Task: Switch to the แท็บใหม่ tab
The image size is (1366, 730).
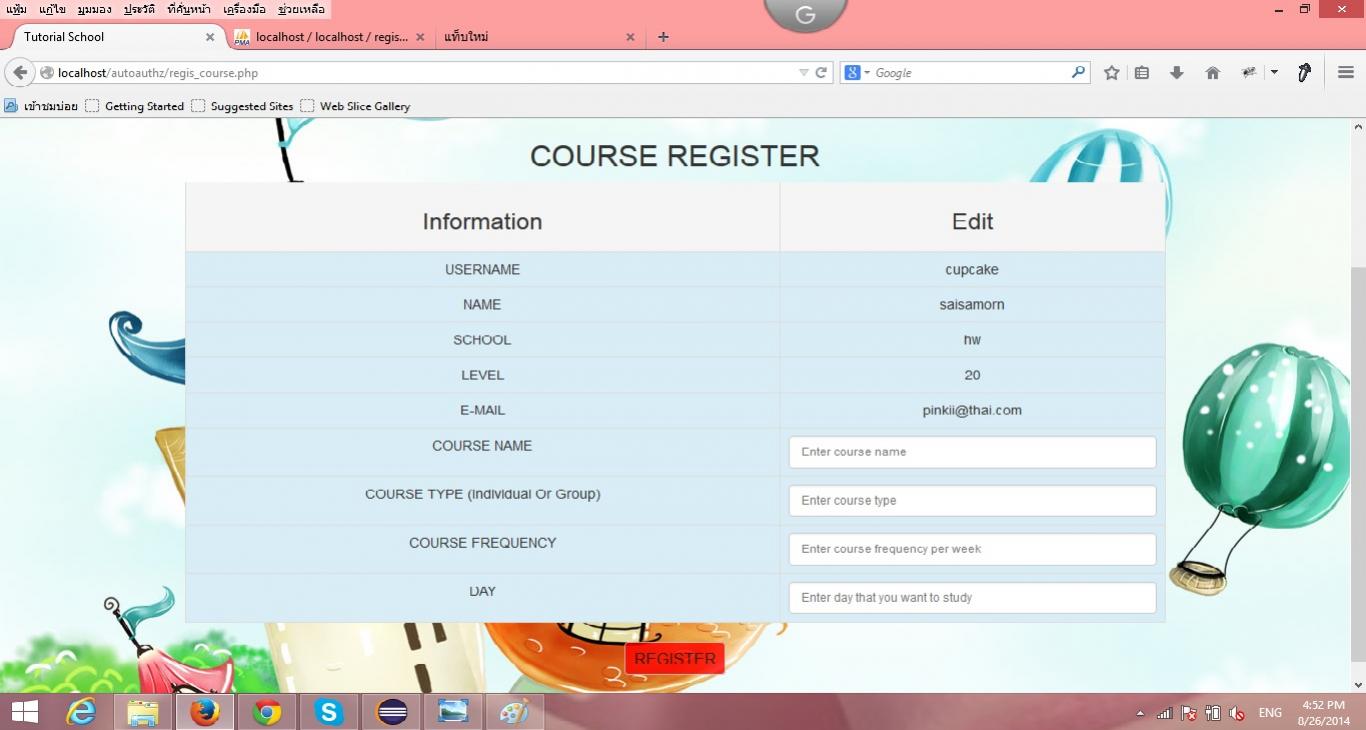Action: (x=538, y=37)
